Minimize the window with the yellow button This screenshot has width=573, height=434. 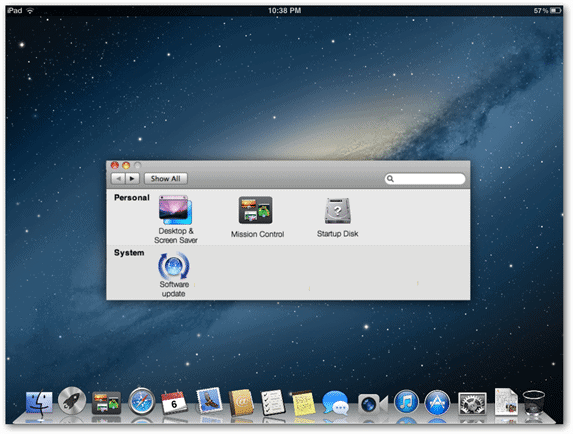[x=126, y=165]
